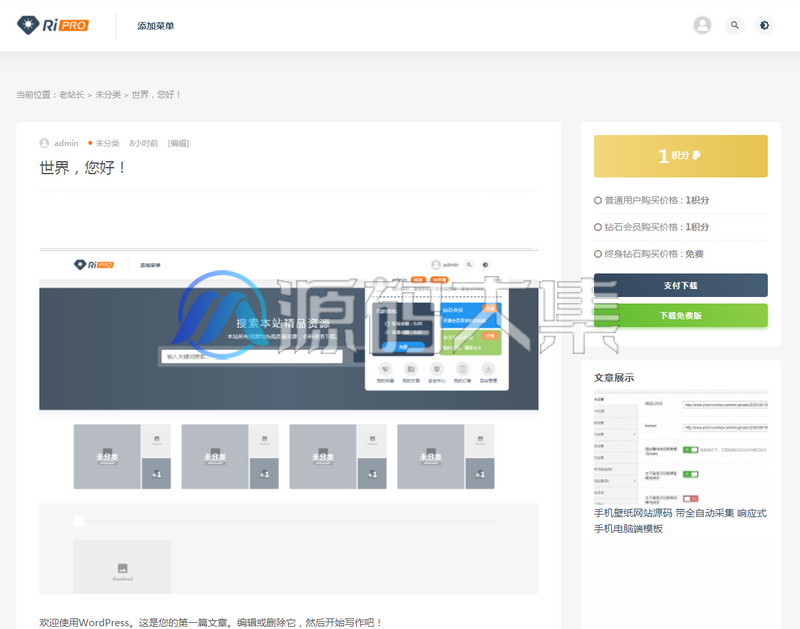Open the search magnifier icon in header
This screenshot has height=629, width=800.
click(x=735, y=25)
